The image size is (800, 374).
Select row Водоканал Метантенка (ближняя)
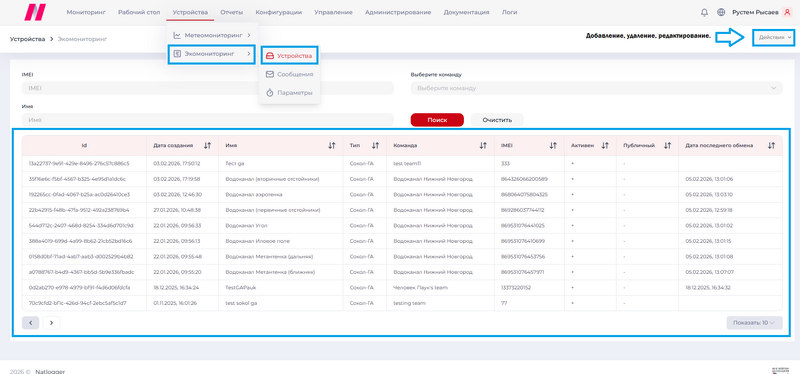pos(402,272)
